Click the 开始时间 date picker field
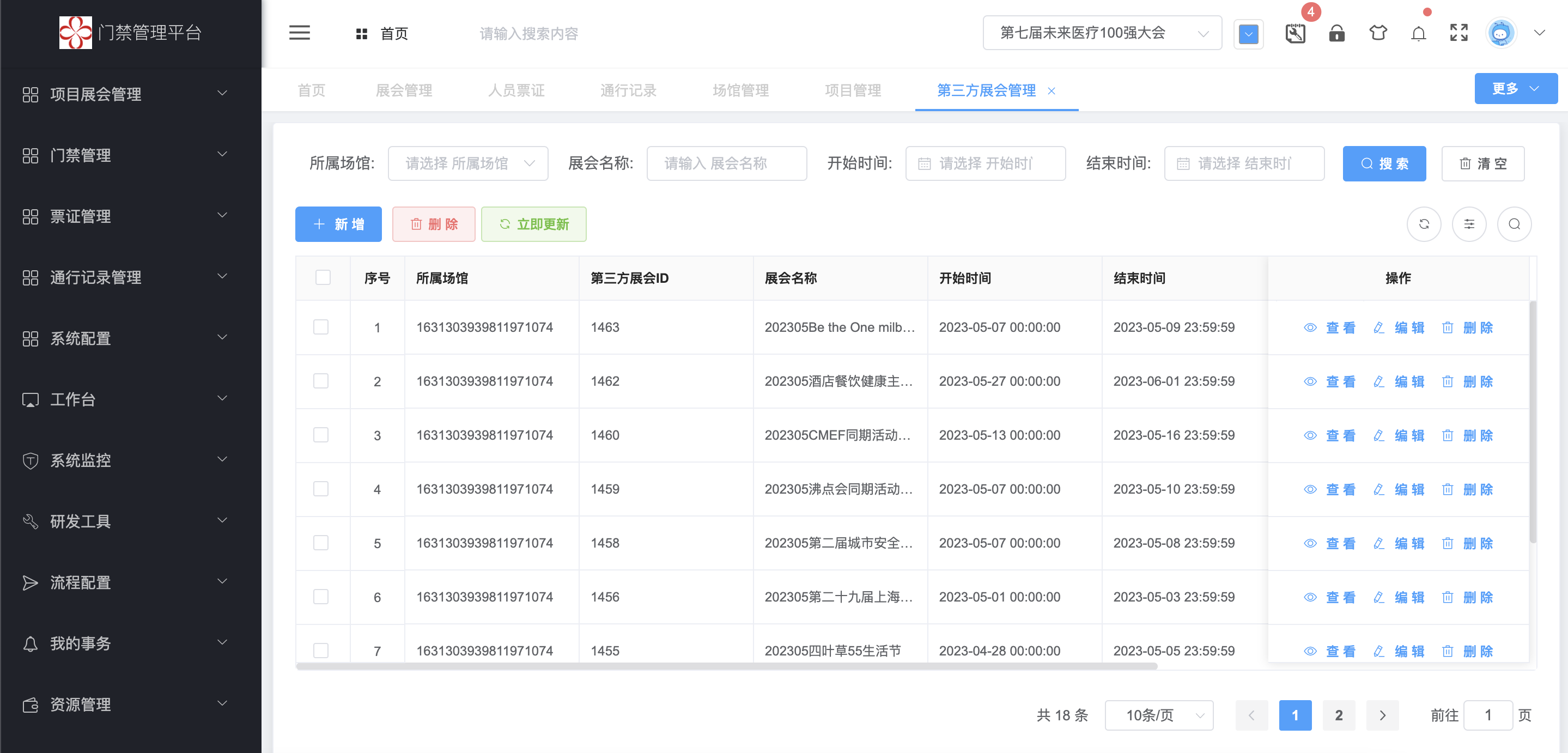 click(986, 163)
